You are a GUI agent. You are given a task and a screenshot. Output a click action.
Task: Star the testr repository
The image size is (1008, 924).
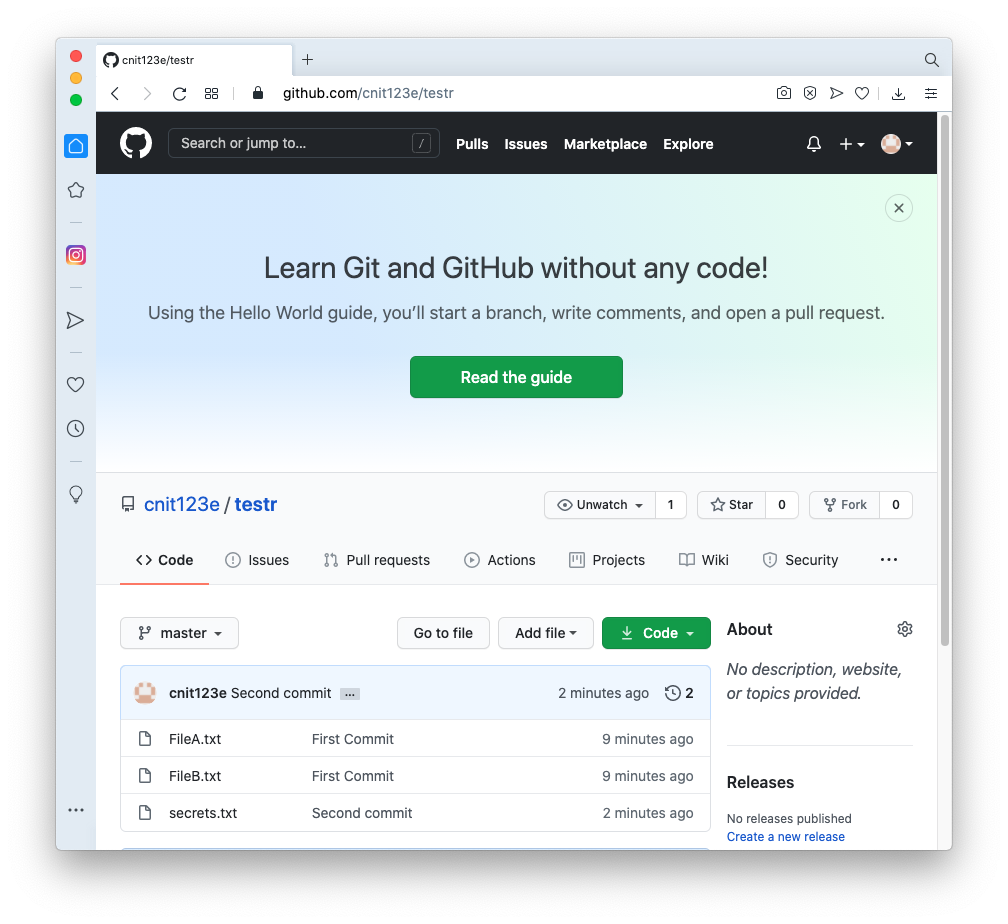(x=732, y=505)
